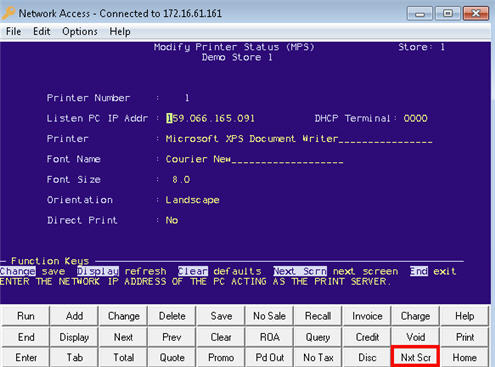Click the highlighted Next Scrn function key label
Image resolution: width=495 pixels, height=367 pixels.
tap(300, 271)
